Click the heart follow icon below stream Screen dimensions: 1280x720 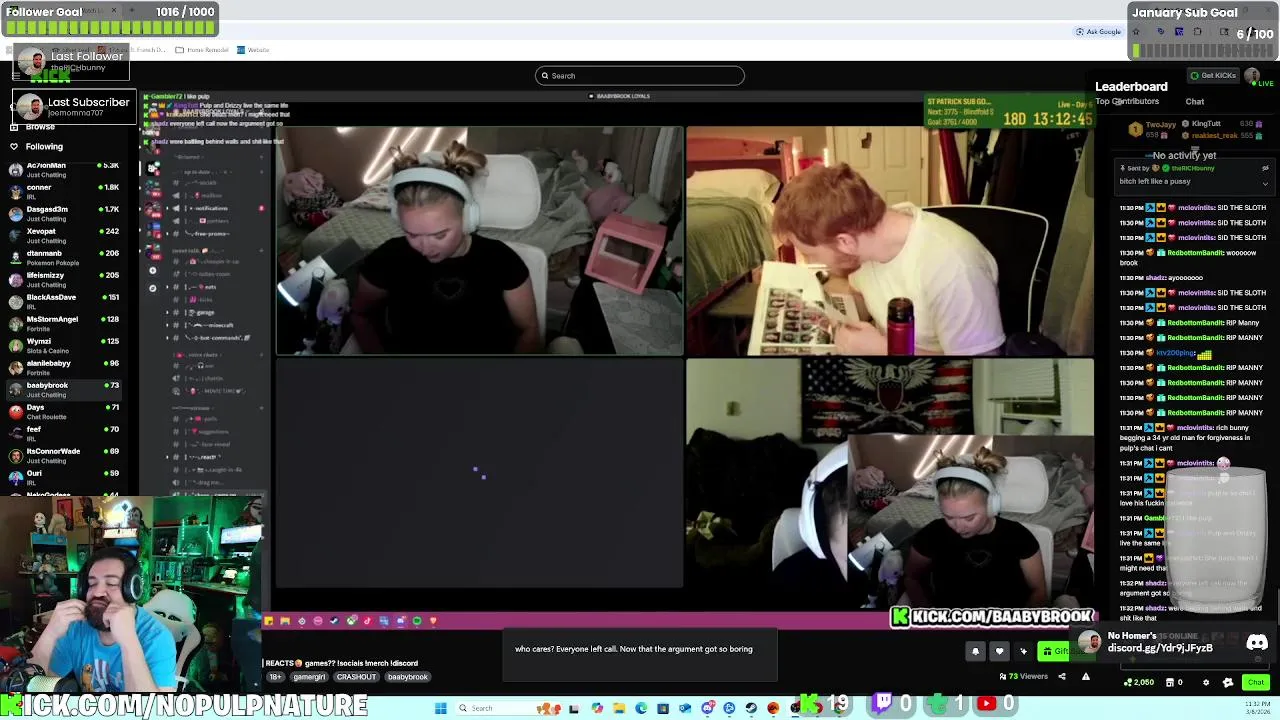(x=999, y=652)
